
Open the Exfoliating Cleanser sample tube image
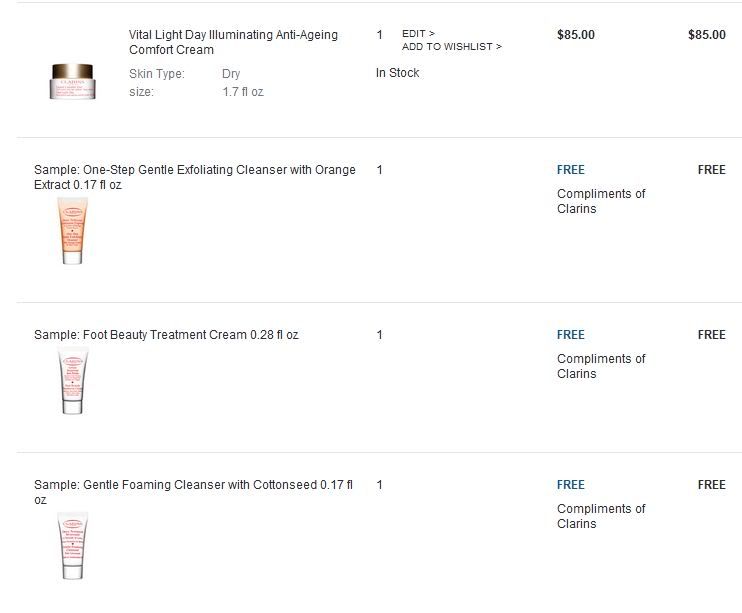pos(70,230)
